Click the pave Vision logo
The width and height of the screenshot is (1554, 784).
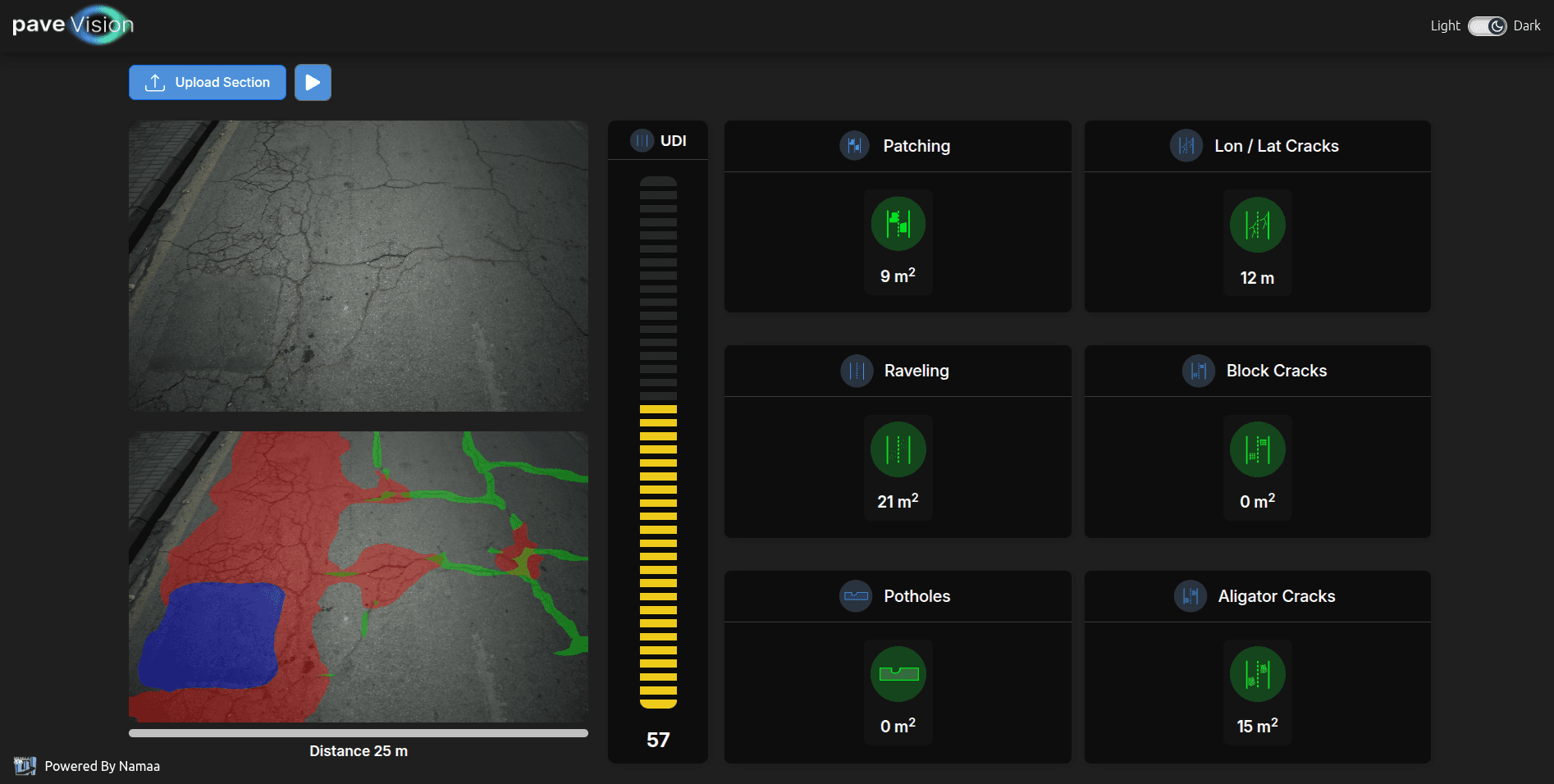click(73, 25)
